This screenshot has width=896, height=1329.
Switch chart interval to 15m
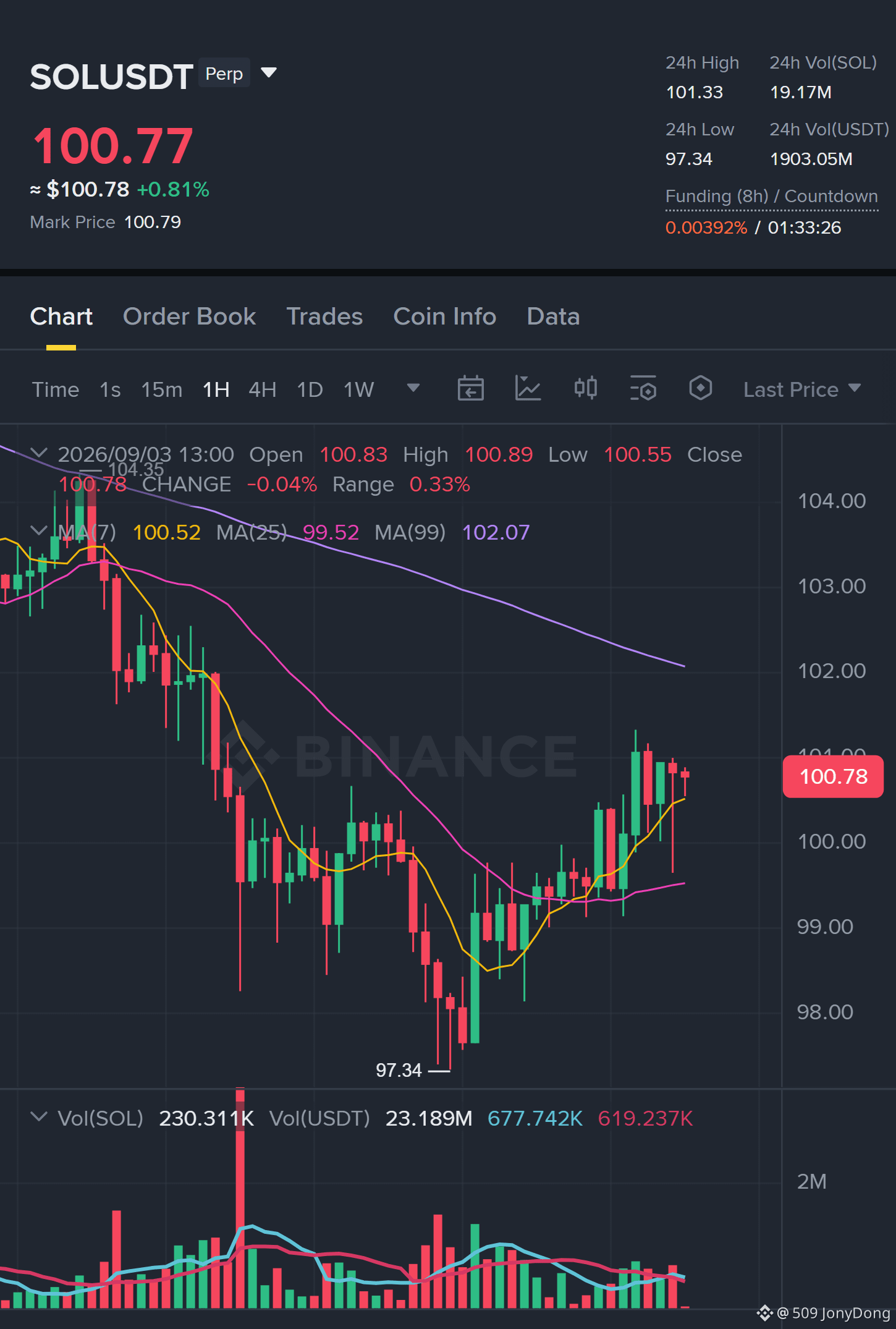coord(162,389)
